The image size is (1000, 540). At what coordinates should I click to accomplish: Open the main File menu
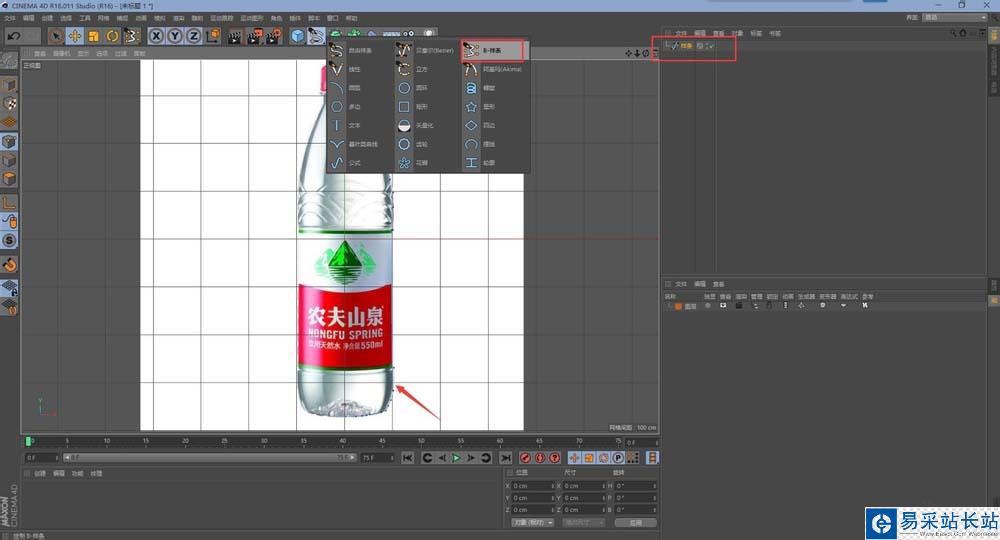[x=10, y=18]
